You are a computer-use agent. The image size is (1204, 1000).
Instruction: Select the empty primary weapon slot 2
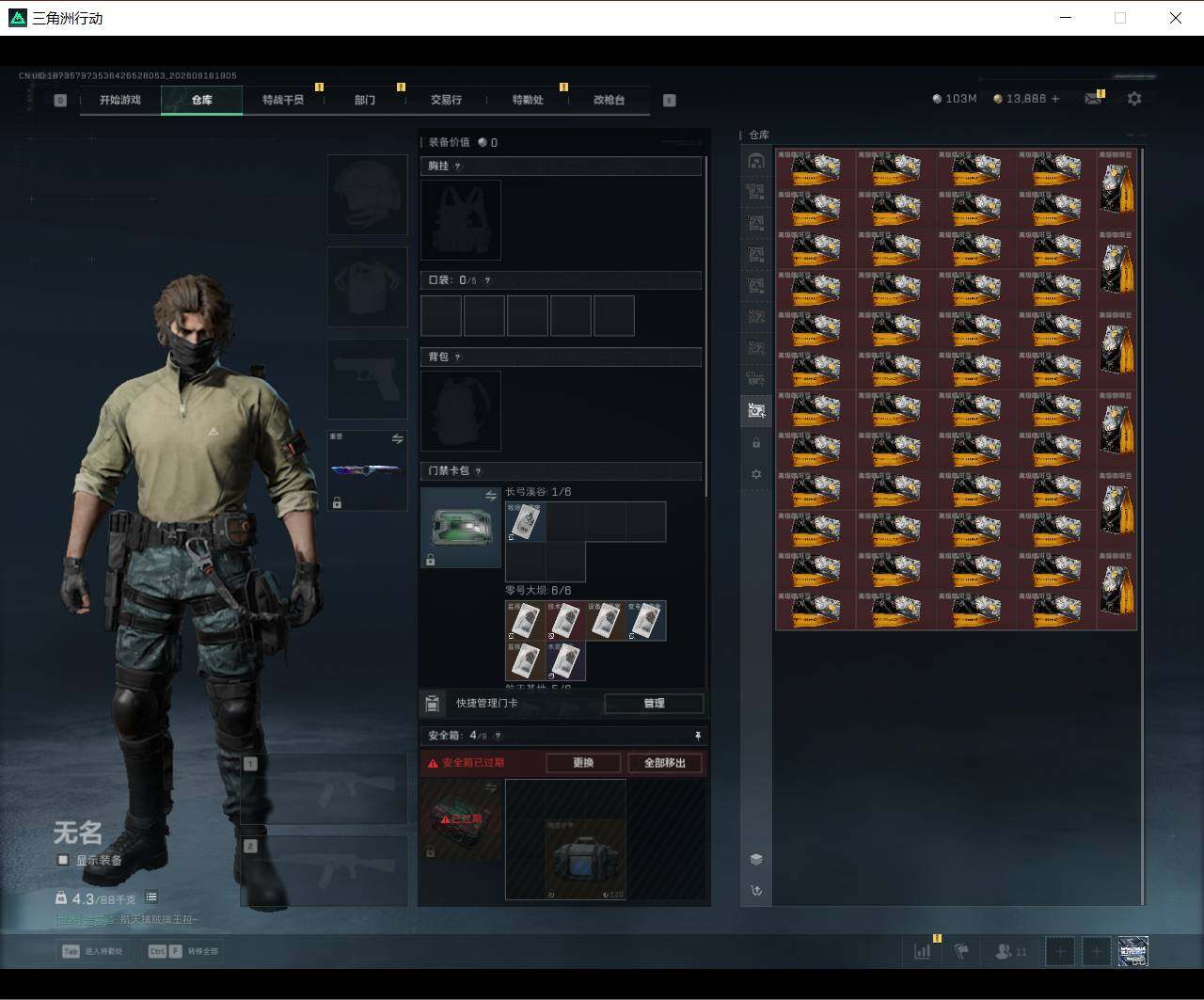(325, 871)
